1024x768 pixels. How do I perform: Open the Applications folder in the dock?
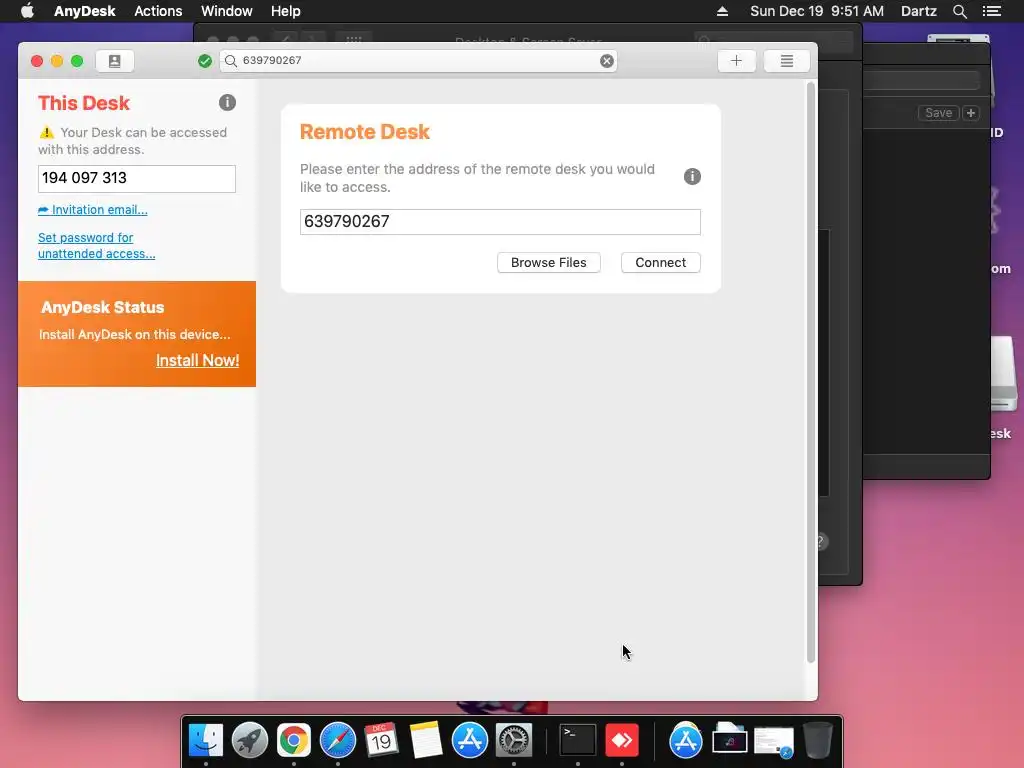(686, 740)
